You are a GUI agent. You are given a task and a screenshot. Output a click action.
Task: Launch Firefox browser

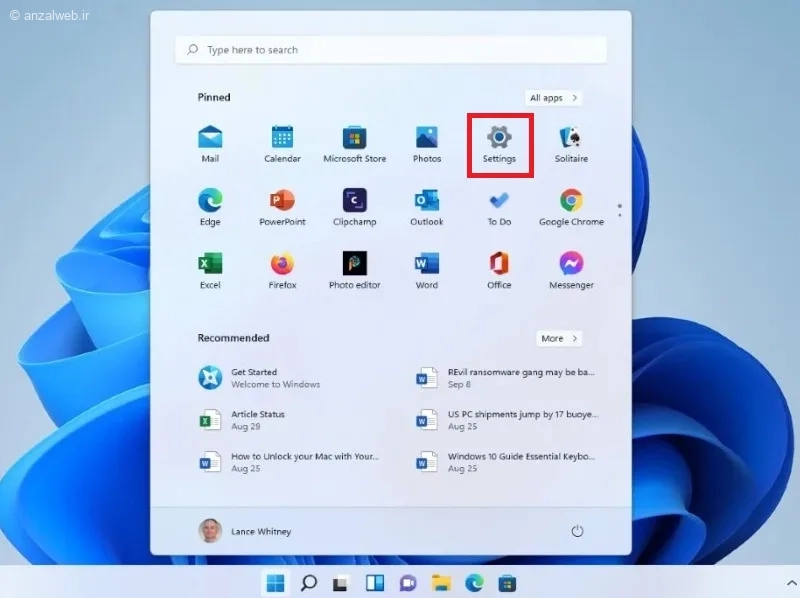[282, 270]
